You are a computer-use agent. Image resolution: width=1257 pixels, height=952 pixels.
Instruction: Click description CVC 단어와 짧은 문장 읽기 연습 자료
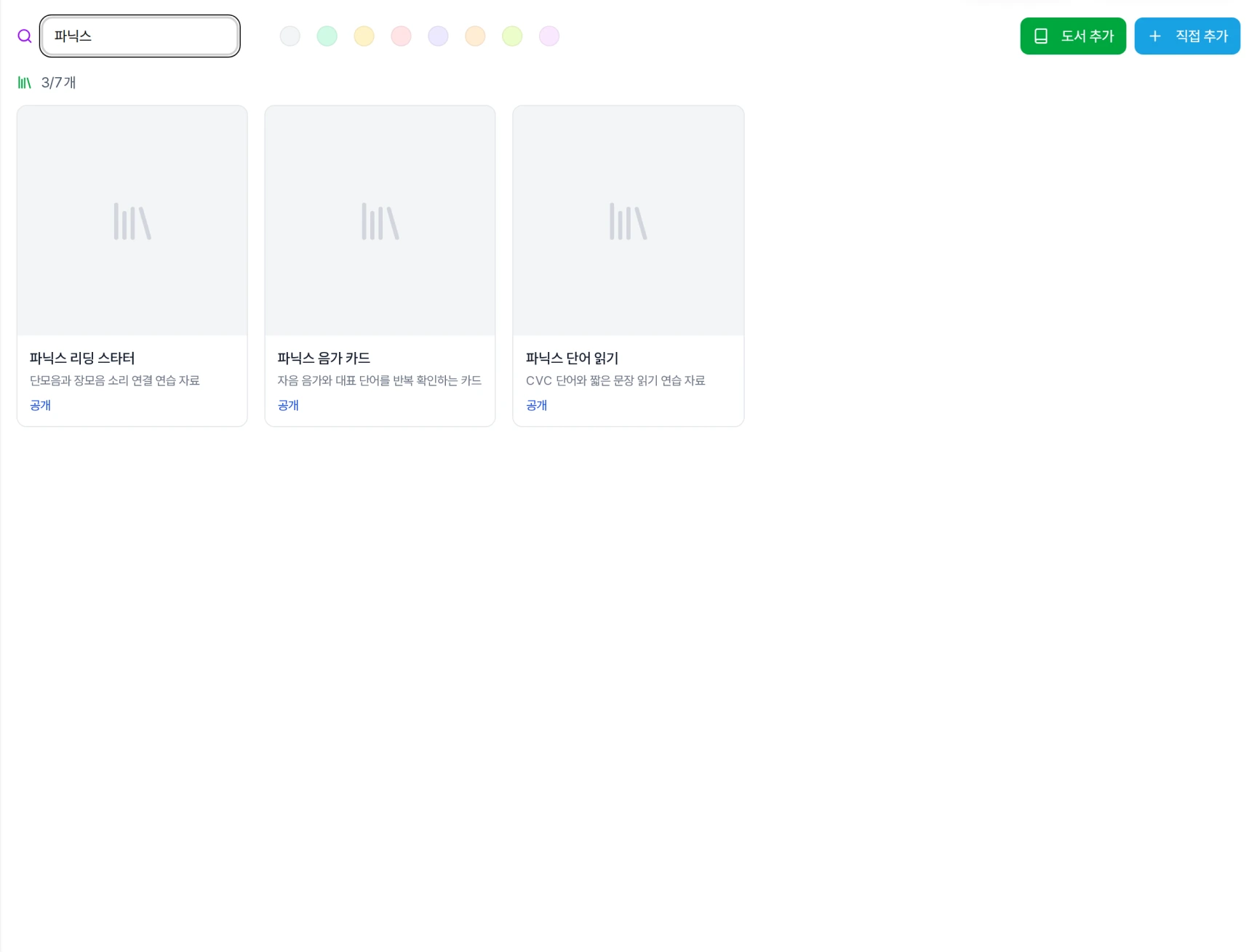pyautogui.click(x=615, y=380)
